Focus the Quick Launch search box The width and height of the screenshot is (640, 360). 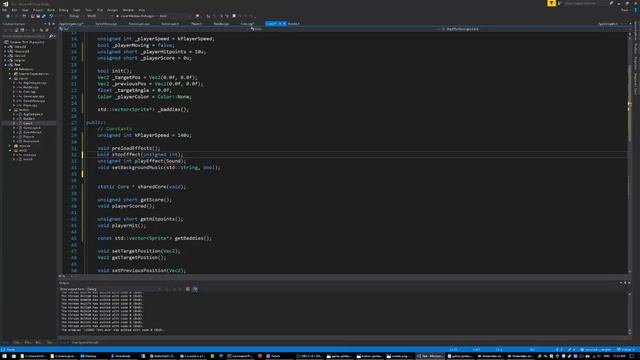coord(584,3)
